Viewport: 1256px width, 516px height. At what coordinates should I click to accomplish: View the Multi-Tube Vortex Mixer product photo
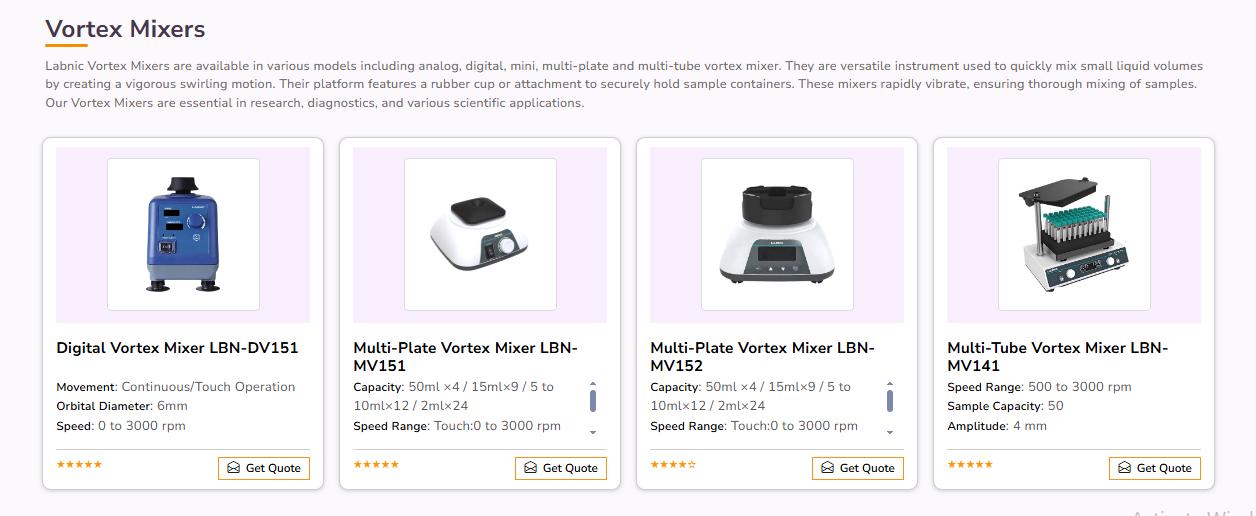pyautogui.click(x=1074, y=234)
